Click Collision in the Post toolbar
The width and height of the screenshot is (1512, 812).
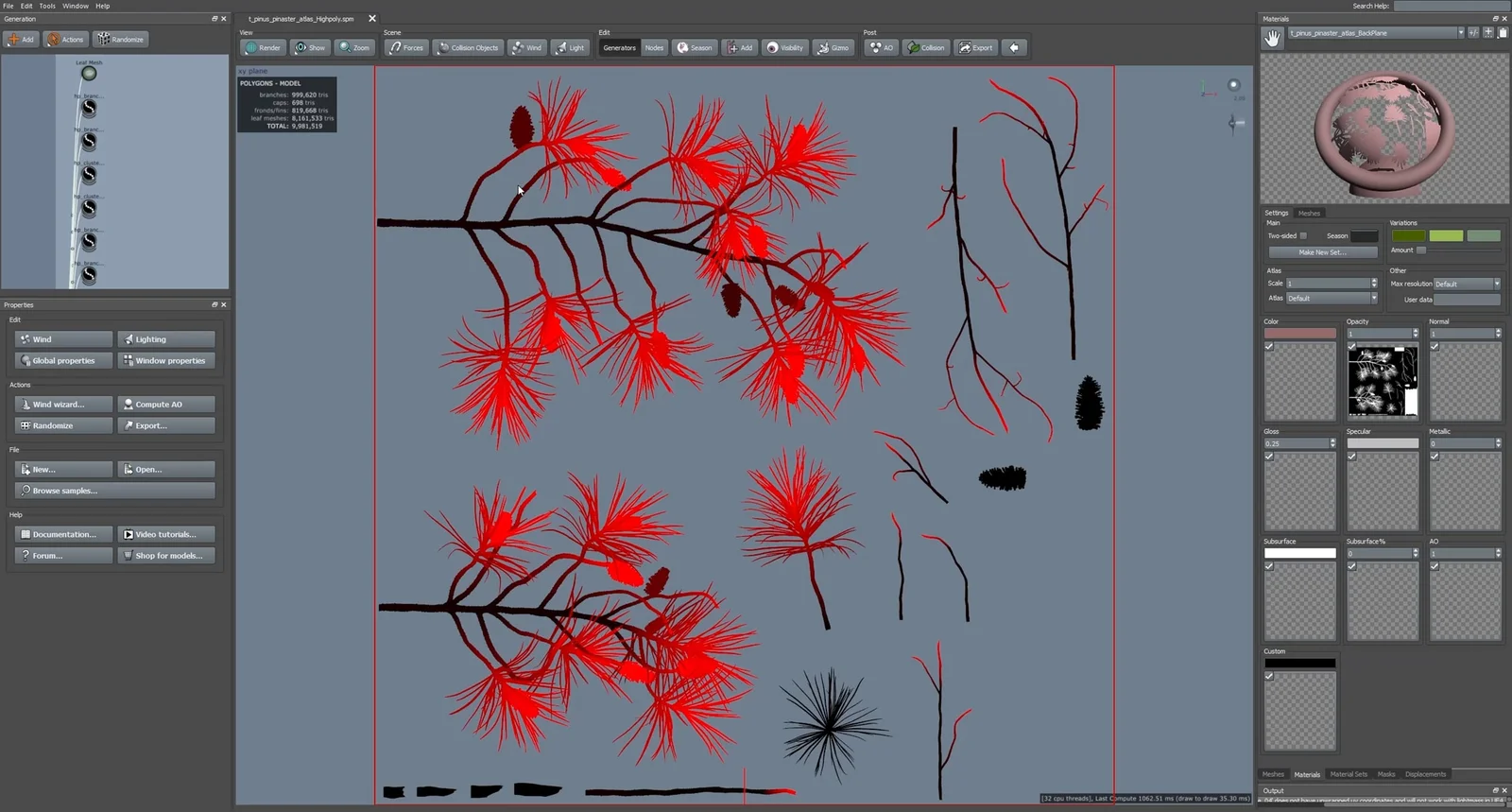(926, 47)
